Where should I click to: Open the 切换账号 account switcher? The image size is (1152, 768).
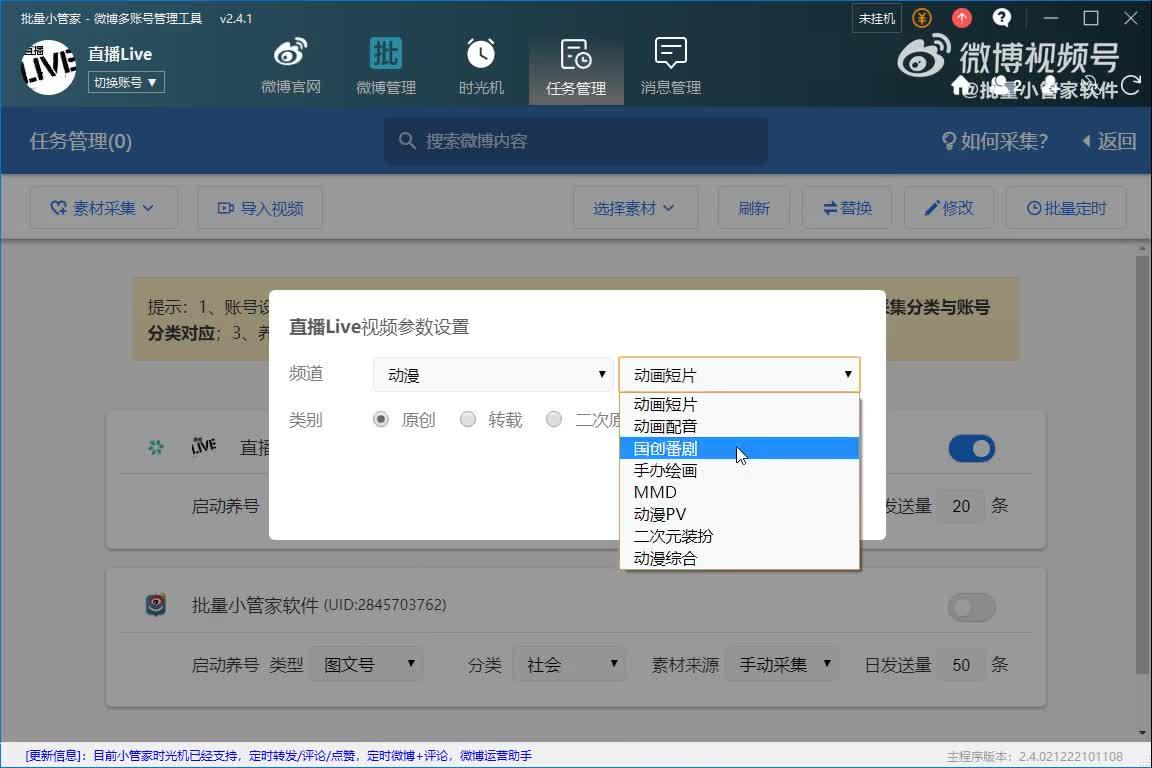(x=126, y=82)
